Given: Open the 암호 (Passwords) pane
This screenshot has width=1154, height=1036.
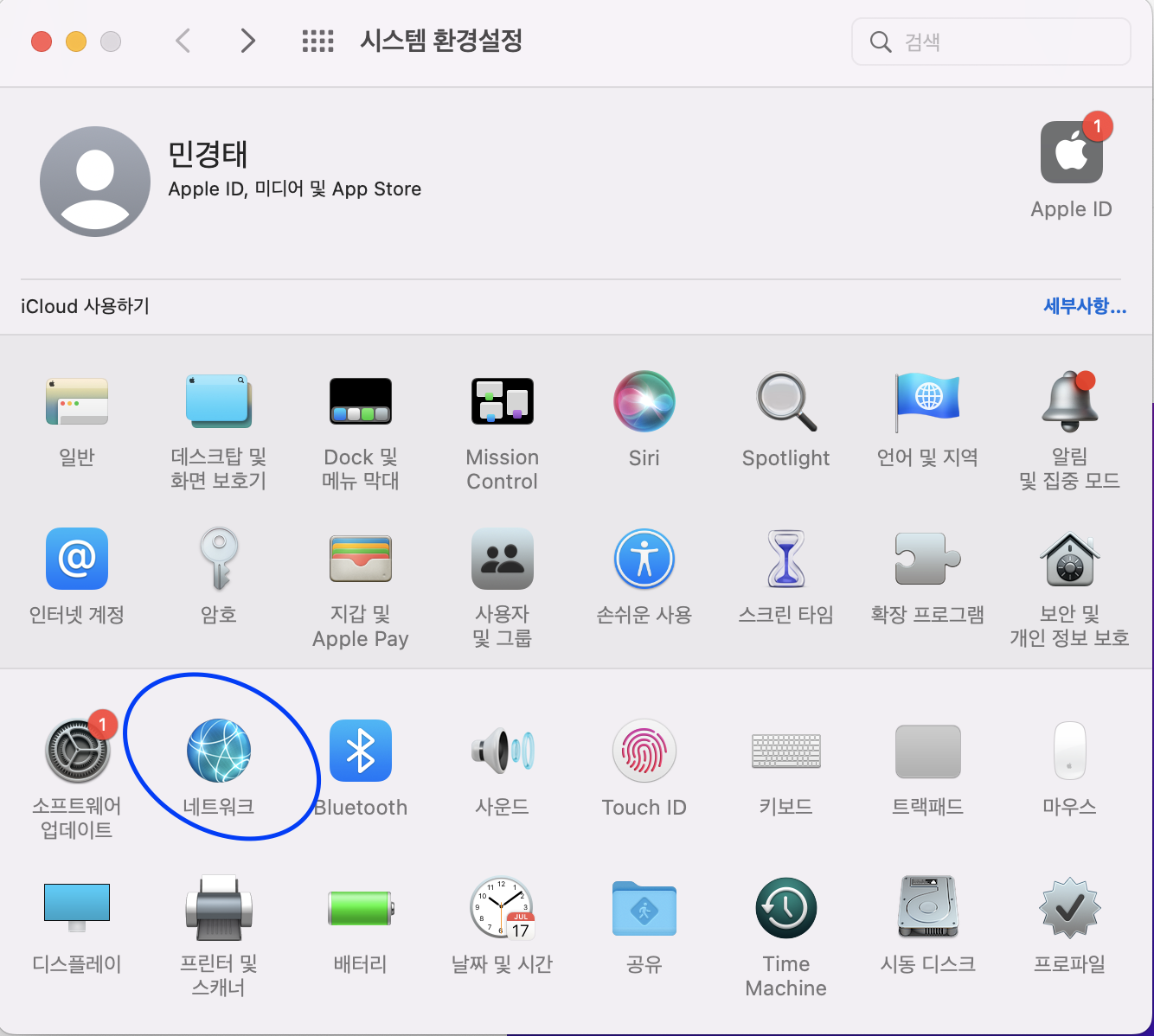Looking at the screenshot, I should (219, 559).
